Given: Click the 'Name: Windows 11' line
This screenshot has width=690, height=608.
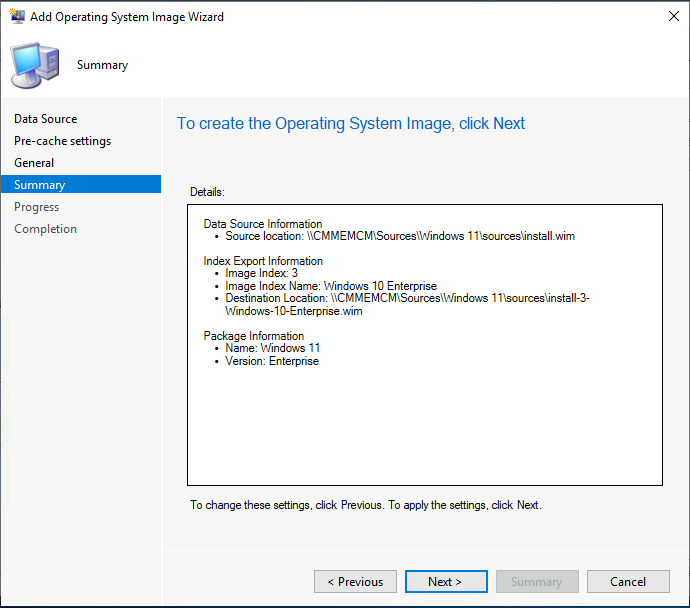Looking at the screenshot, I should pos(272,348).
